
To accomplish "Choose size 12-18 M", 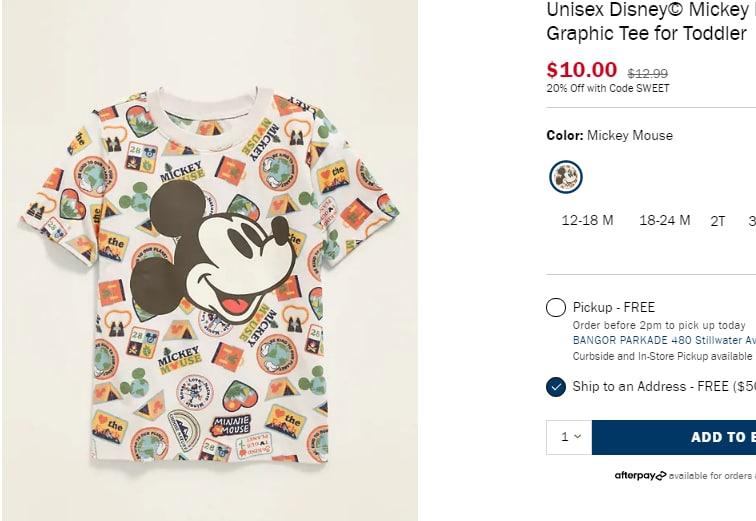I will click(587, 220).
